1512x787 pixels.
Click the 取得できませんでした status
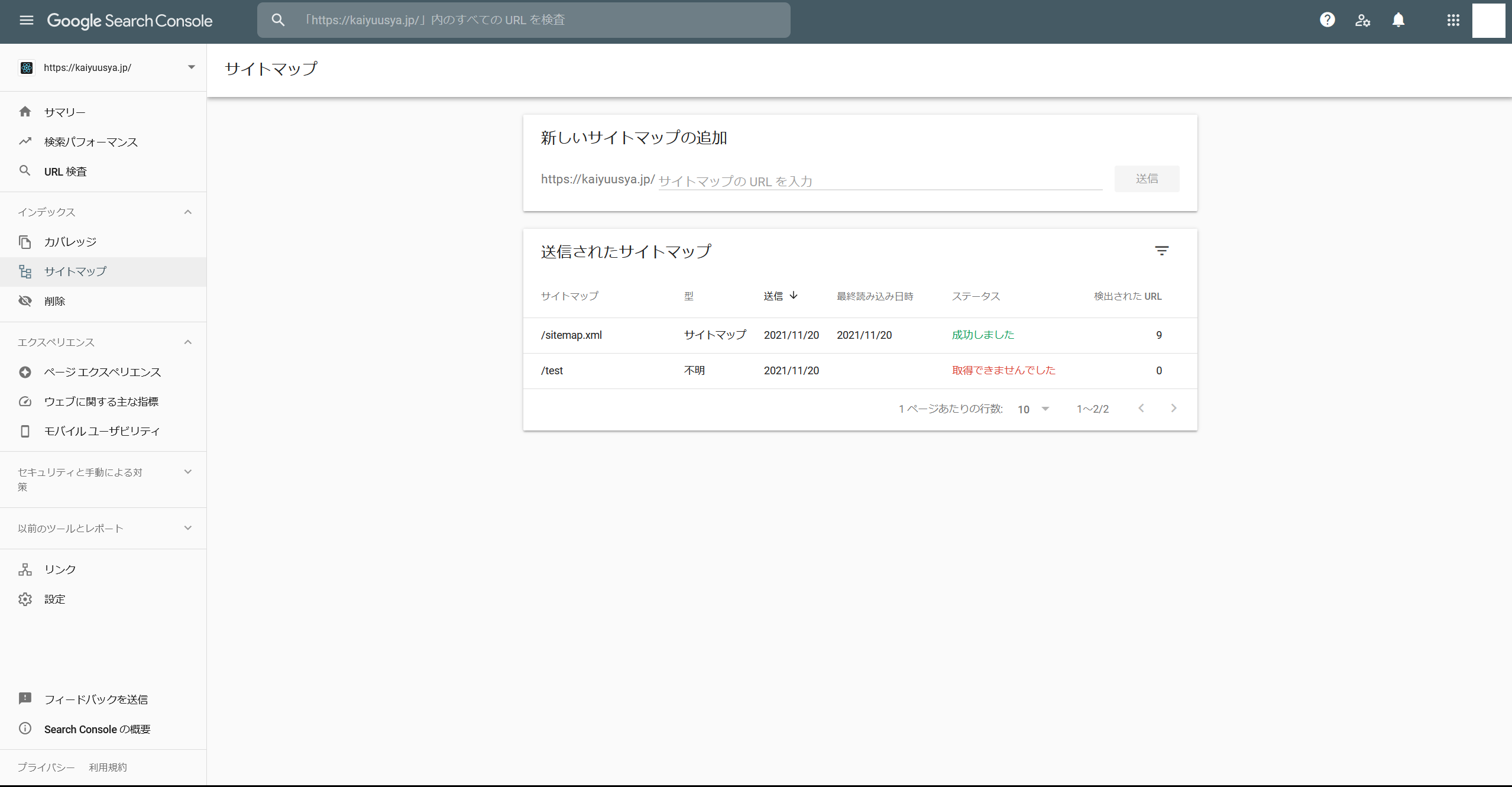coord(1003,370)
